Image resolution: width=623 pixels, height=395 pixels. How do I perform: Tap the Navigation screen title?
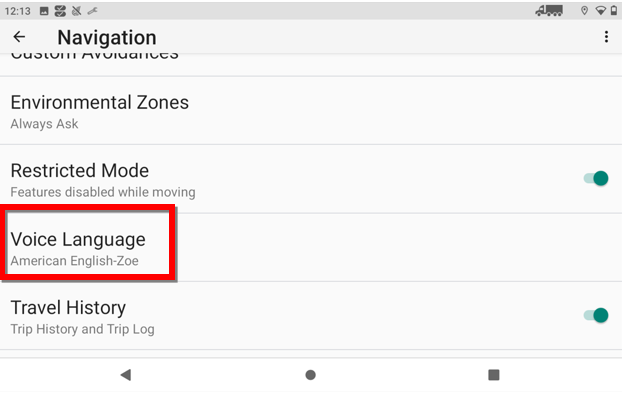pyautogui.click(x=107, y=38)
